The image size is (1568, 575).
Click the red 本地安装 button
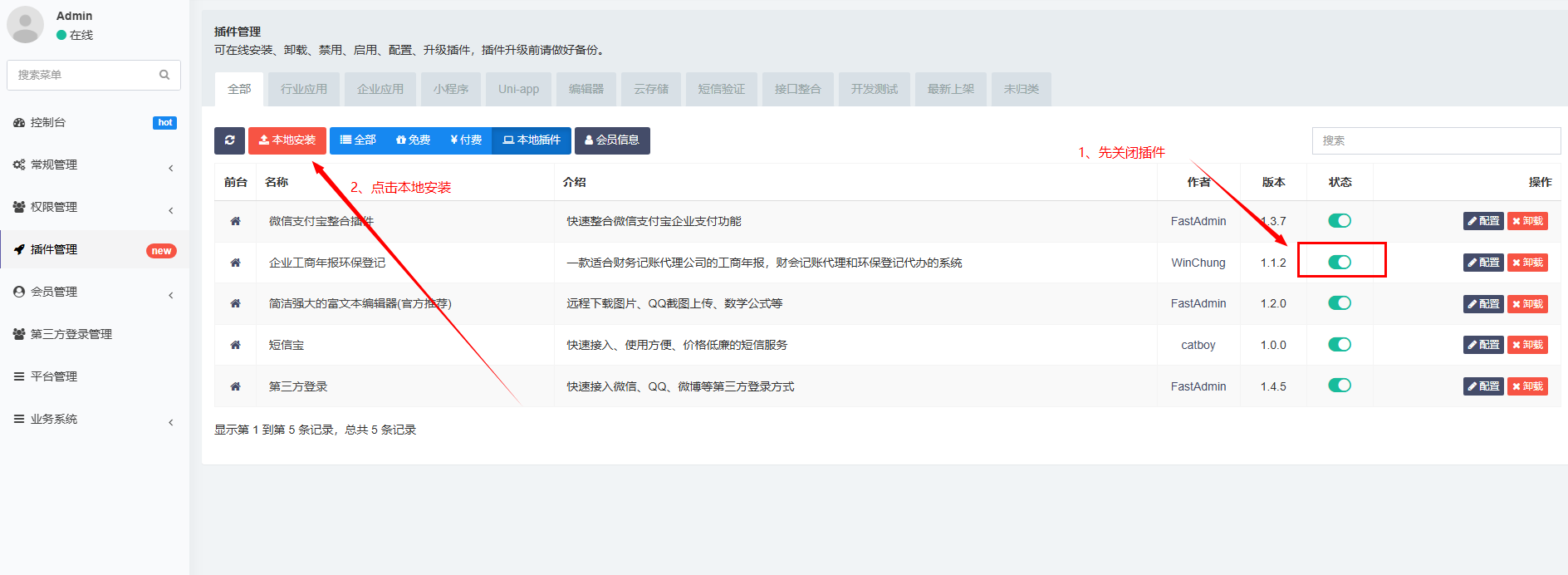287,140
